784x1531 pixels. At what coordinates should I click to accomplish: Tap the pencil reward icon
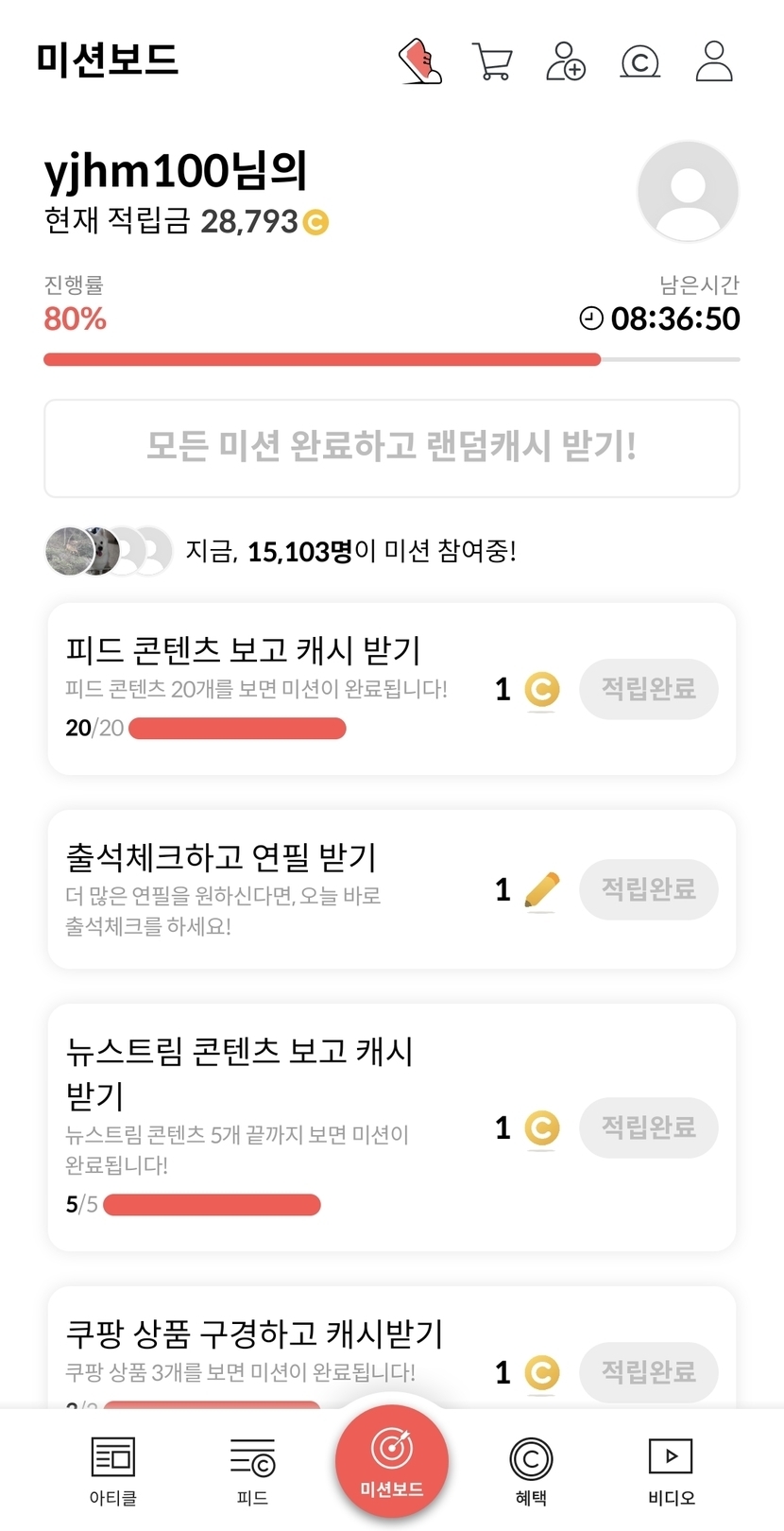[x=541, y=890]
